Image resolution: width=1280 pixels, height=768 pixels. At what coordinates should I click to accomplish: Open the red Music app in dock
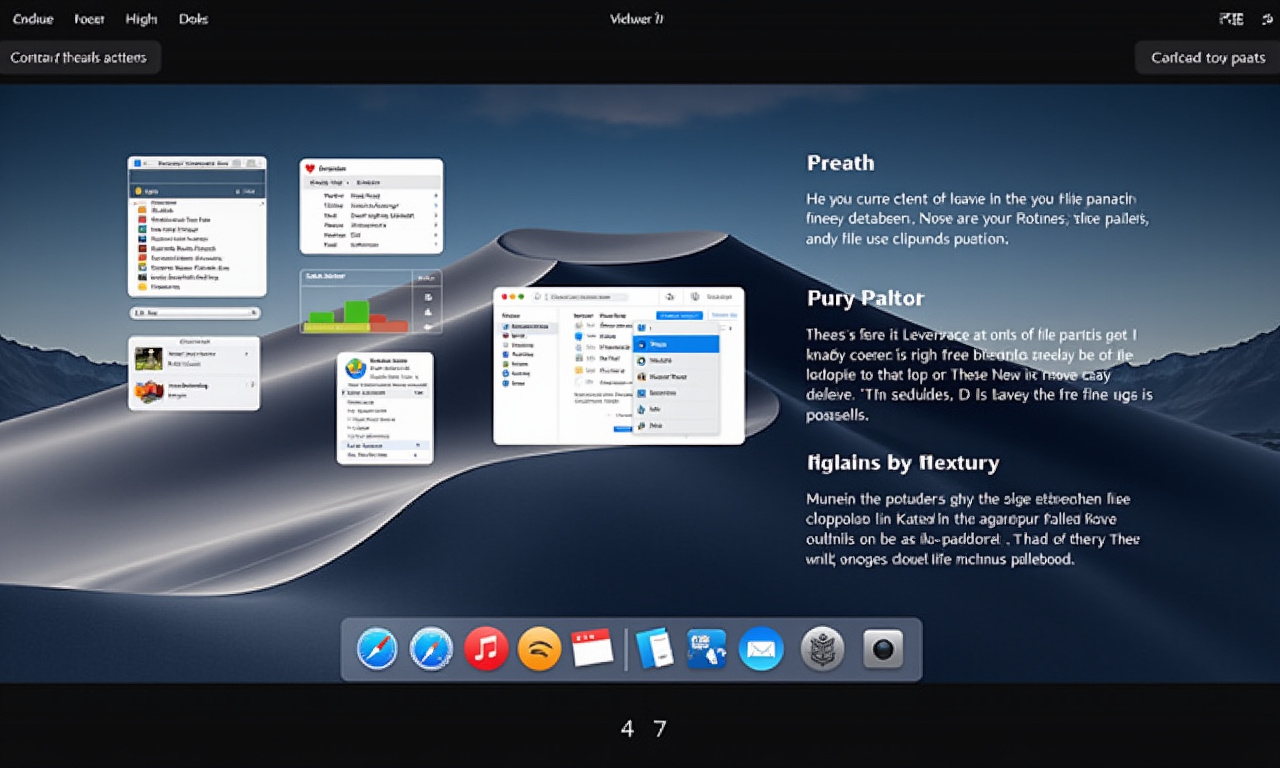tap(485, 650)
